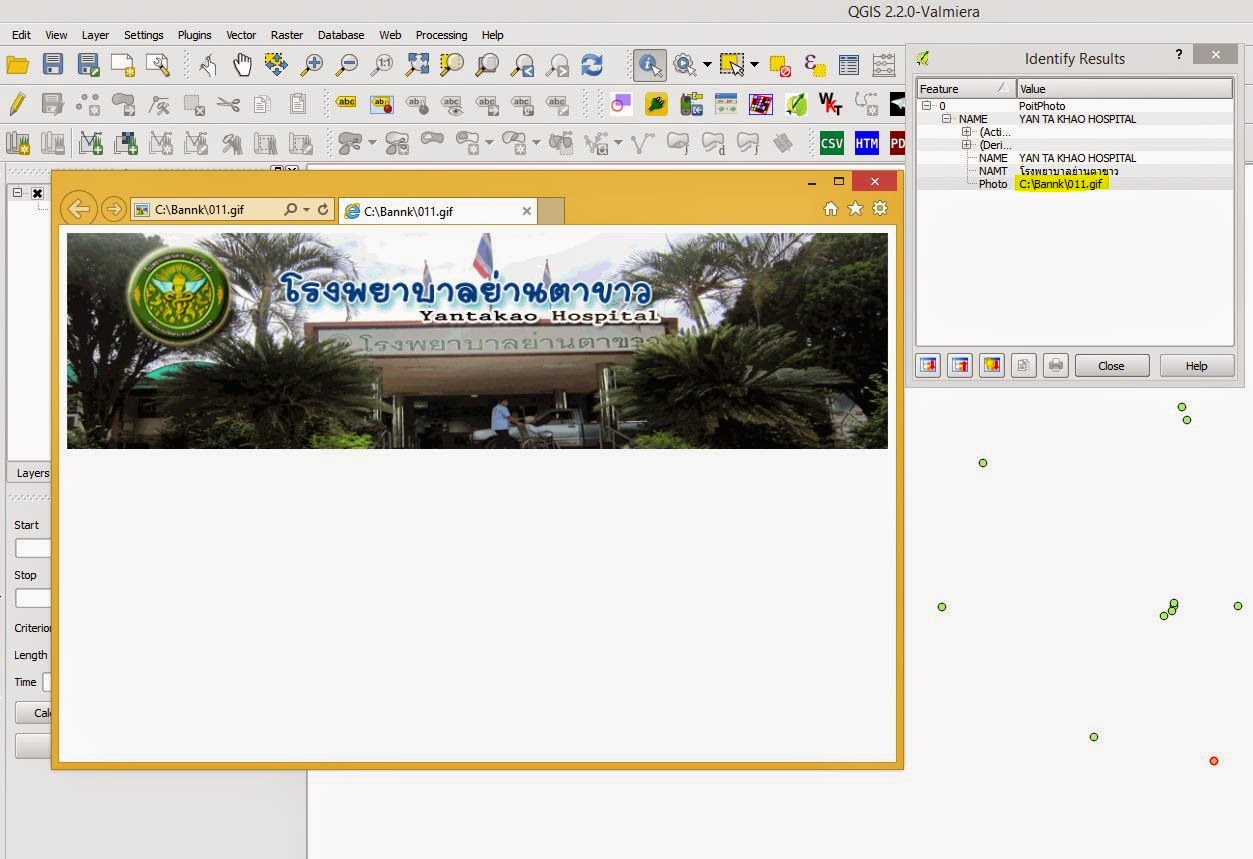1253x859 pixels.
Task: Expand the (Acti... node in Identify Results
Action: (x=966, y=131)
